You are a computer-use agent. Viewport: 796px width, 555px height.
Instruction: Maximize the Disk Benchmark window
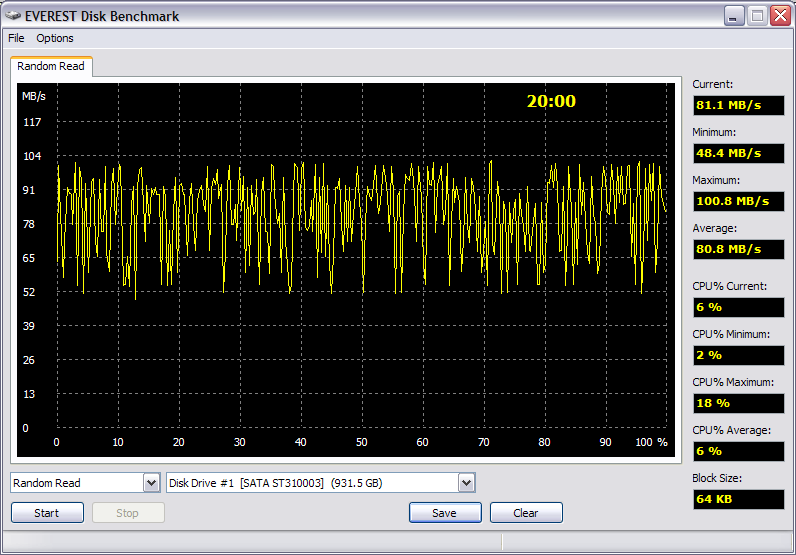point(757,16)
